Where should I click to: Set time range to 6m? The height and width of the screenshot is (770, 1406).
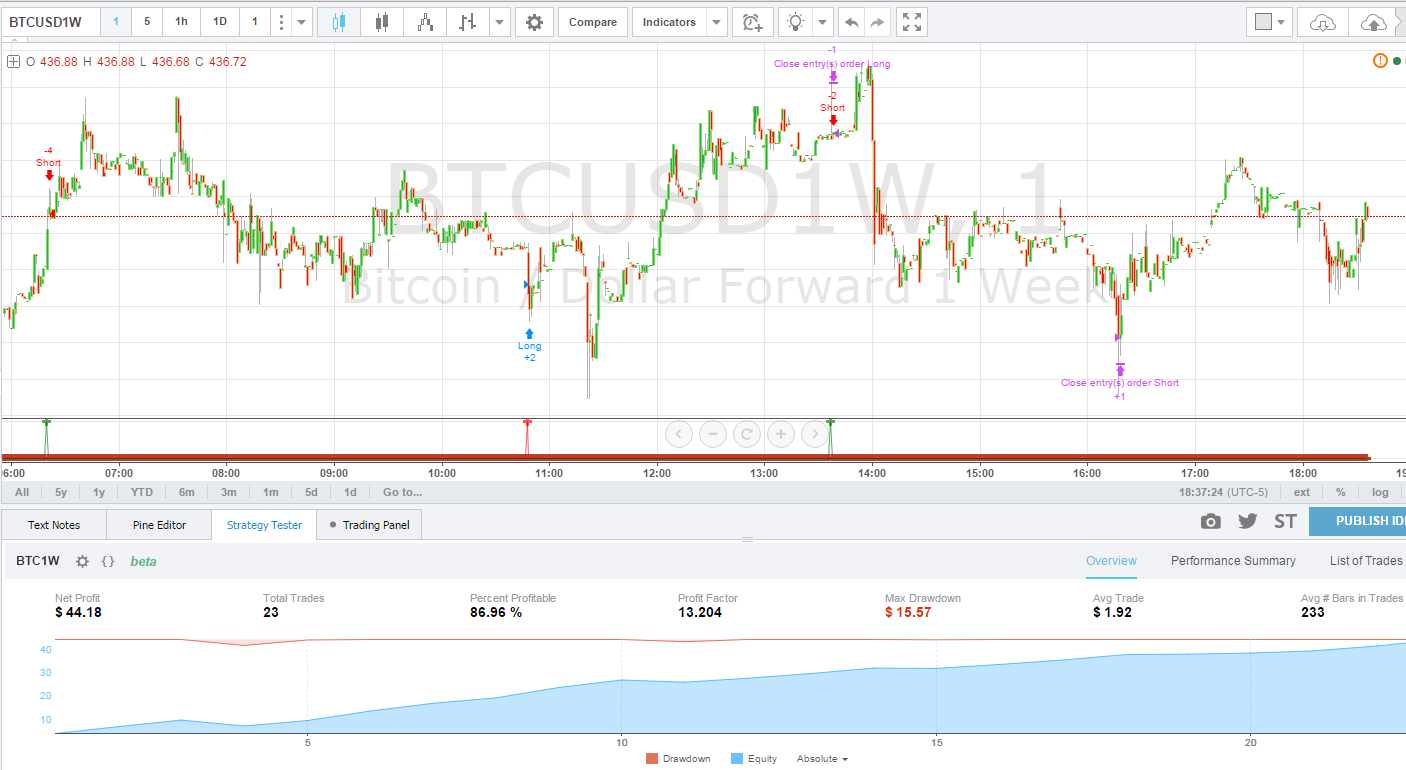click(187, 492)
